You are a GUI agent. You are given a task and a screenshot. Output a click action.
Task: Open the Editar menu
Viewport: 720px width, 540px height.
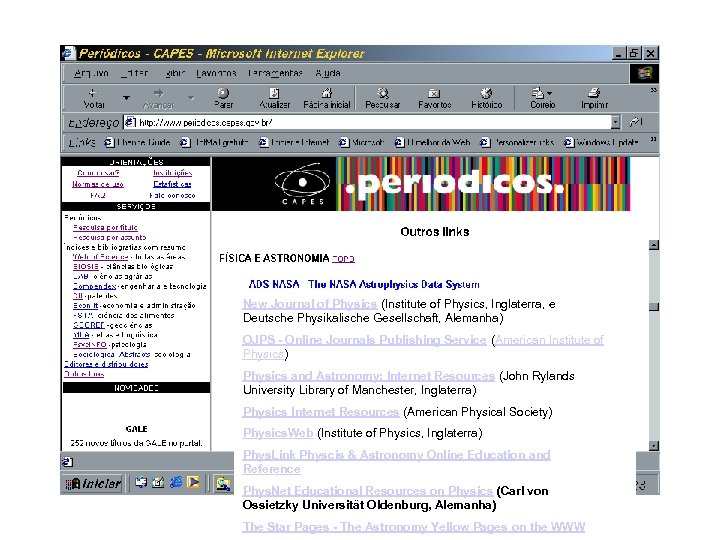[135, 73]
